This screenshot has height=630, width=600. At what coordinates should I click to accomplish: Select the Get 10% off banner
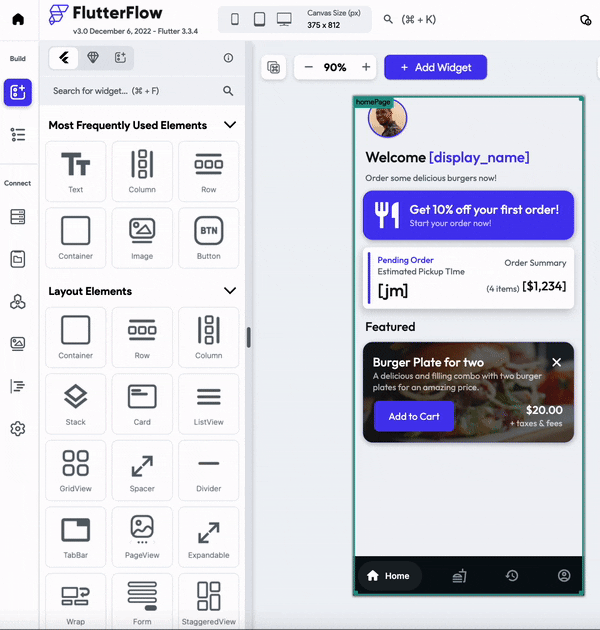tap(468, 215)
